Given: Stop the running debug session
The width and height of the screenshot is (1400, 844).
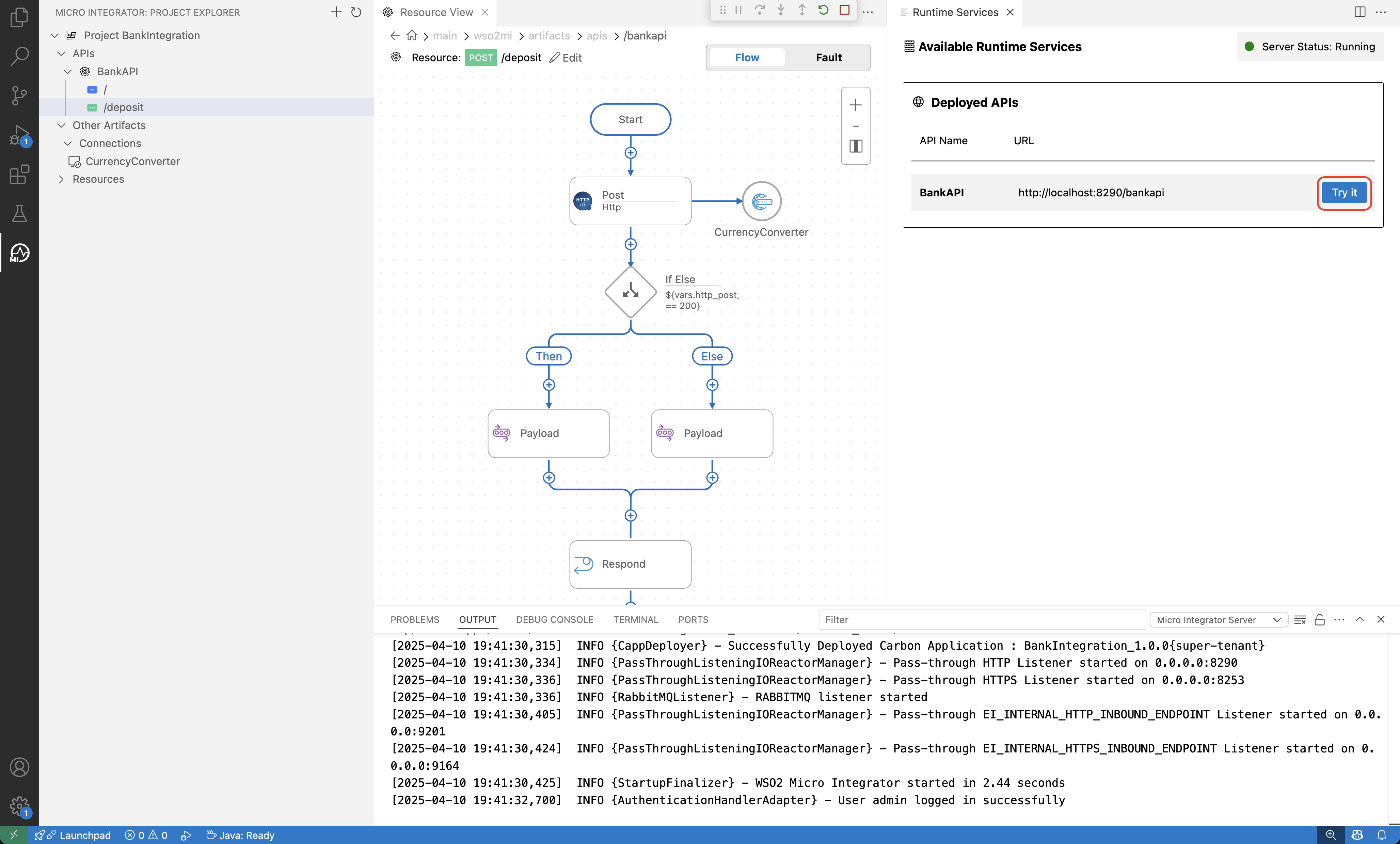Looking at the screenshot, I should (x=845, y=10).
